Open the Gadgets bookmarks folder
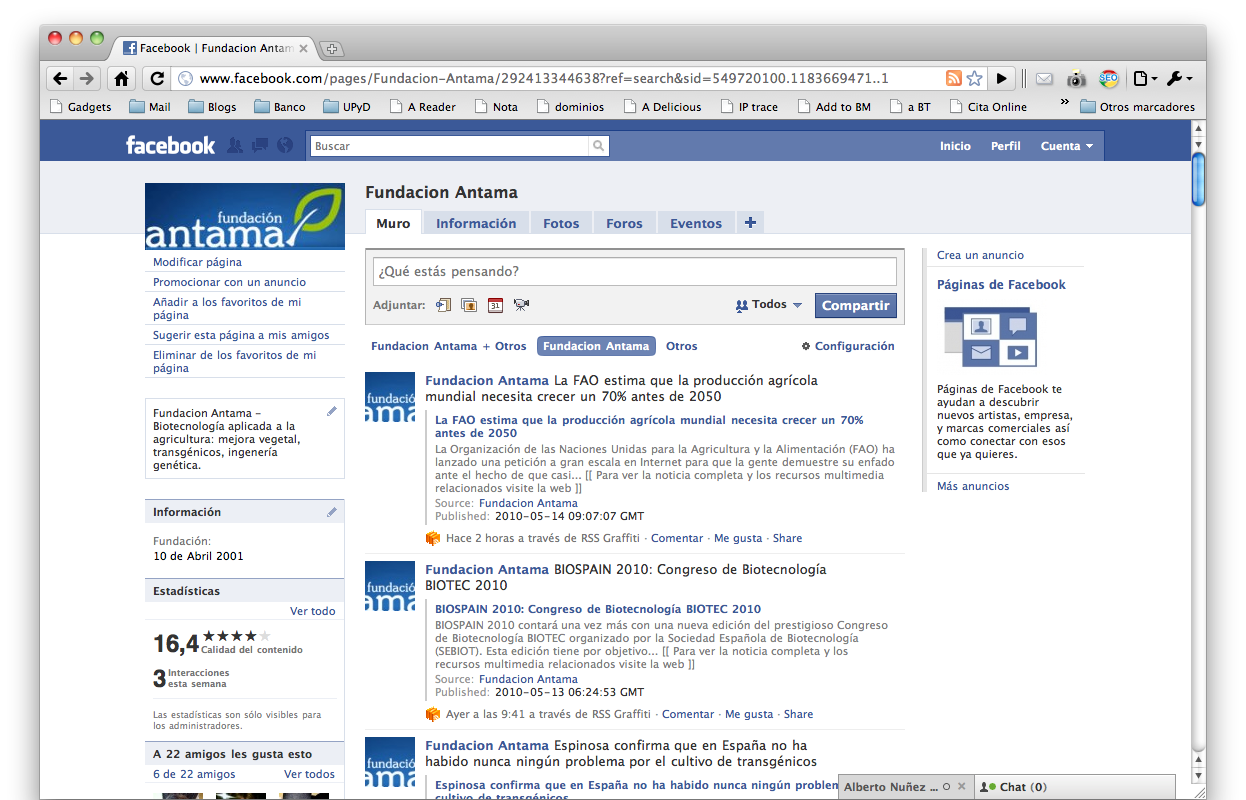 coord(81,107)
